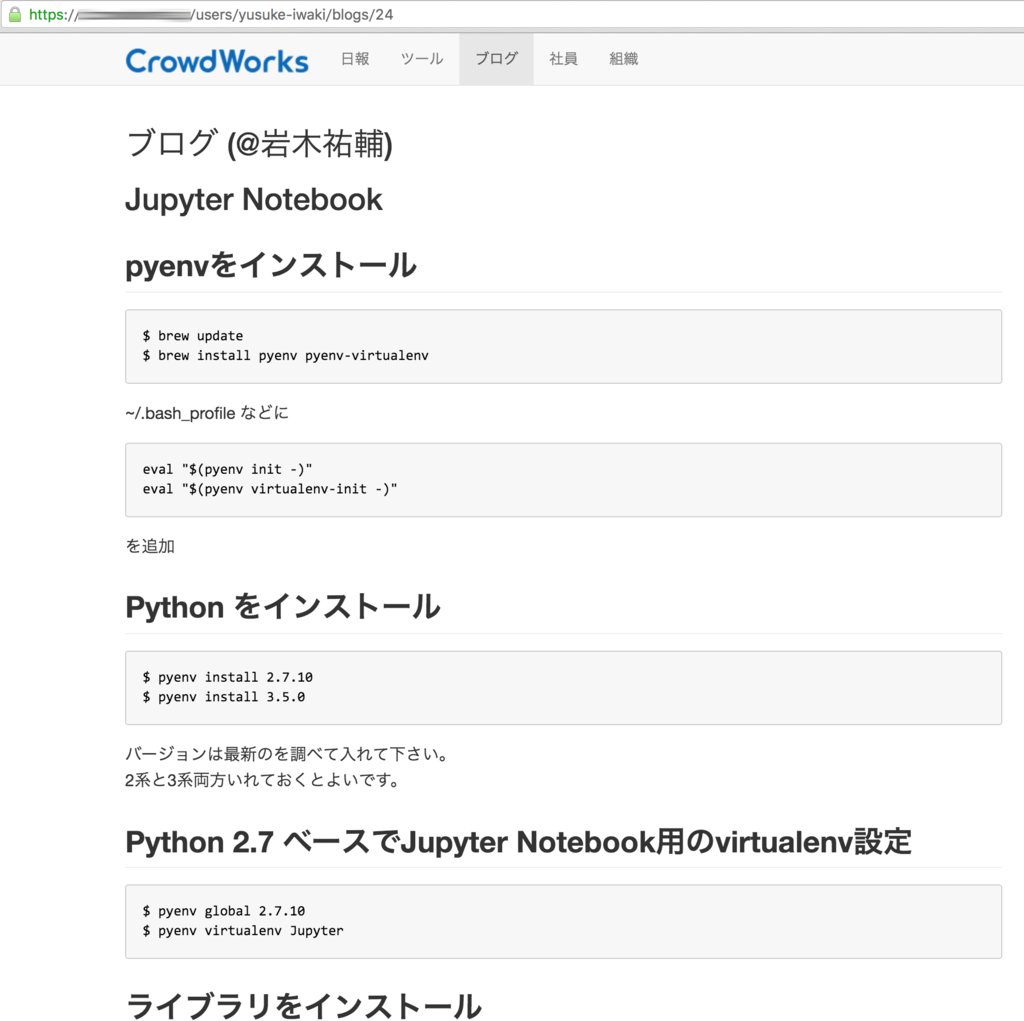Open the 日報 navigation tab
The image size is (1024, 1021).
click(x=355, y=59)
